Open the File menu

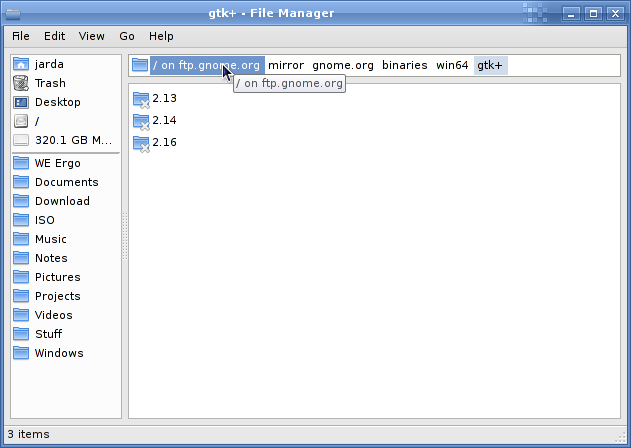pyautogui.click(x=21, y=36)
